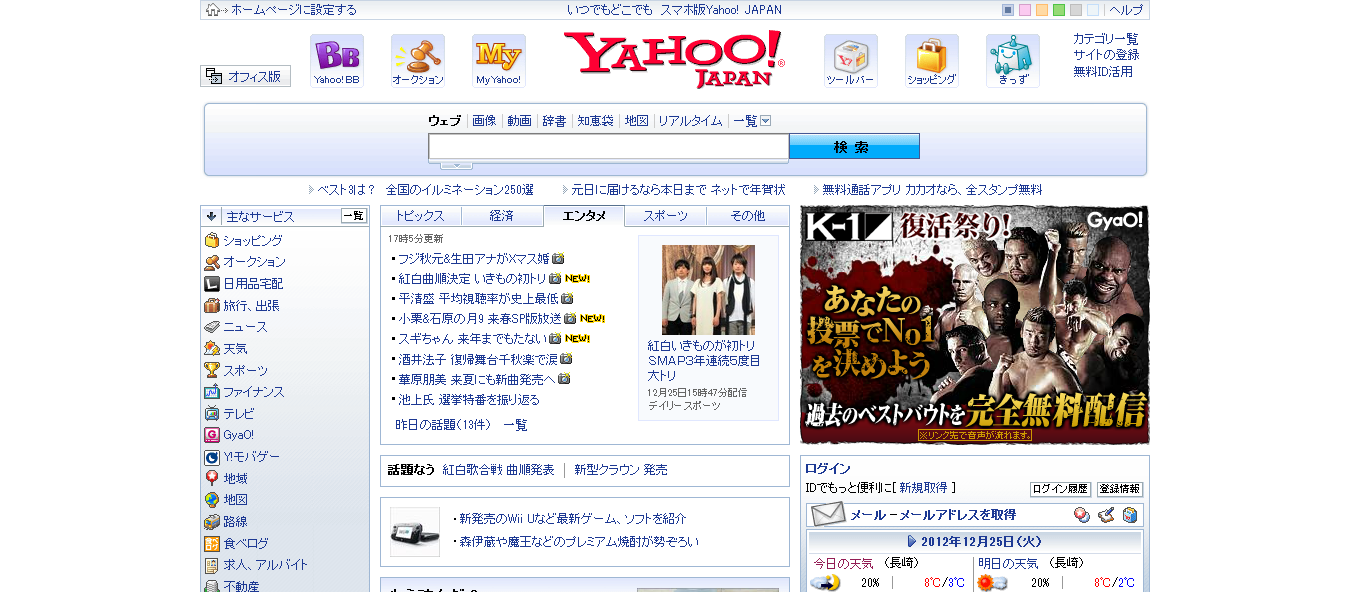This screenshot has height=592, width=1349.
Task: Click tomorrow's weather sun icon
Action: pyautogui.click(x=992, y=582)
